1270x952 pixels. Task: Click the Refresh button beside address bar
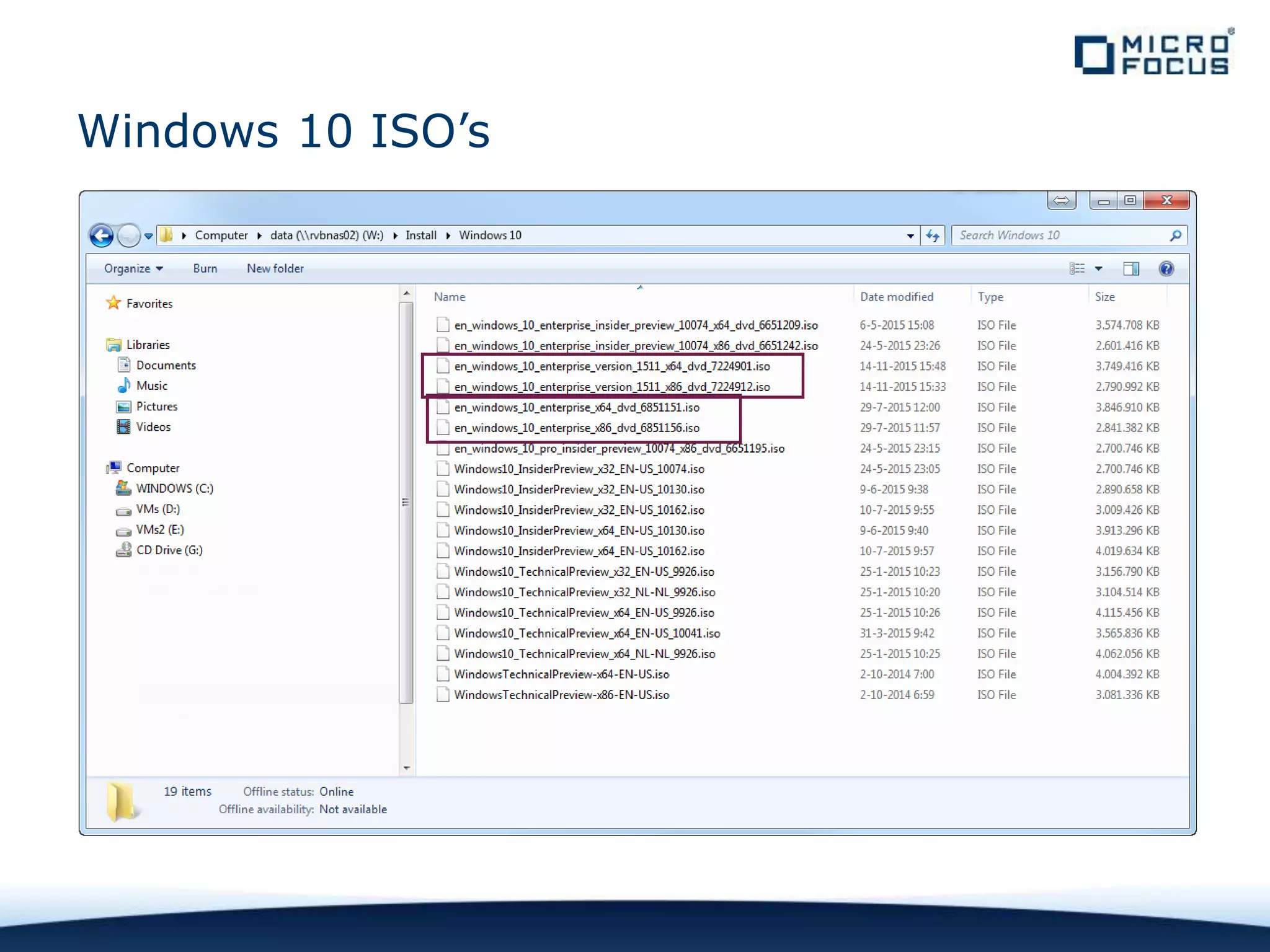click(933, 236)
